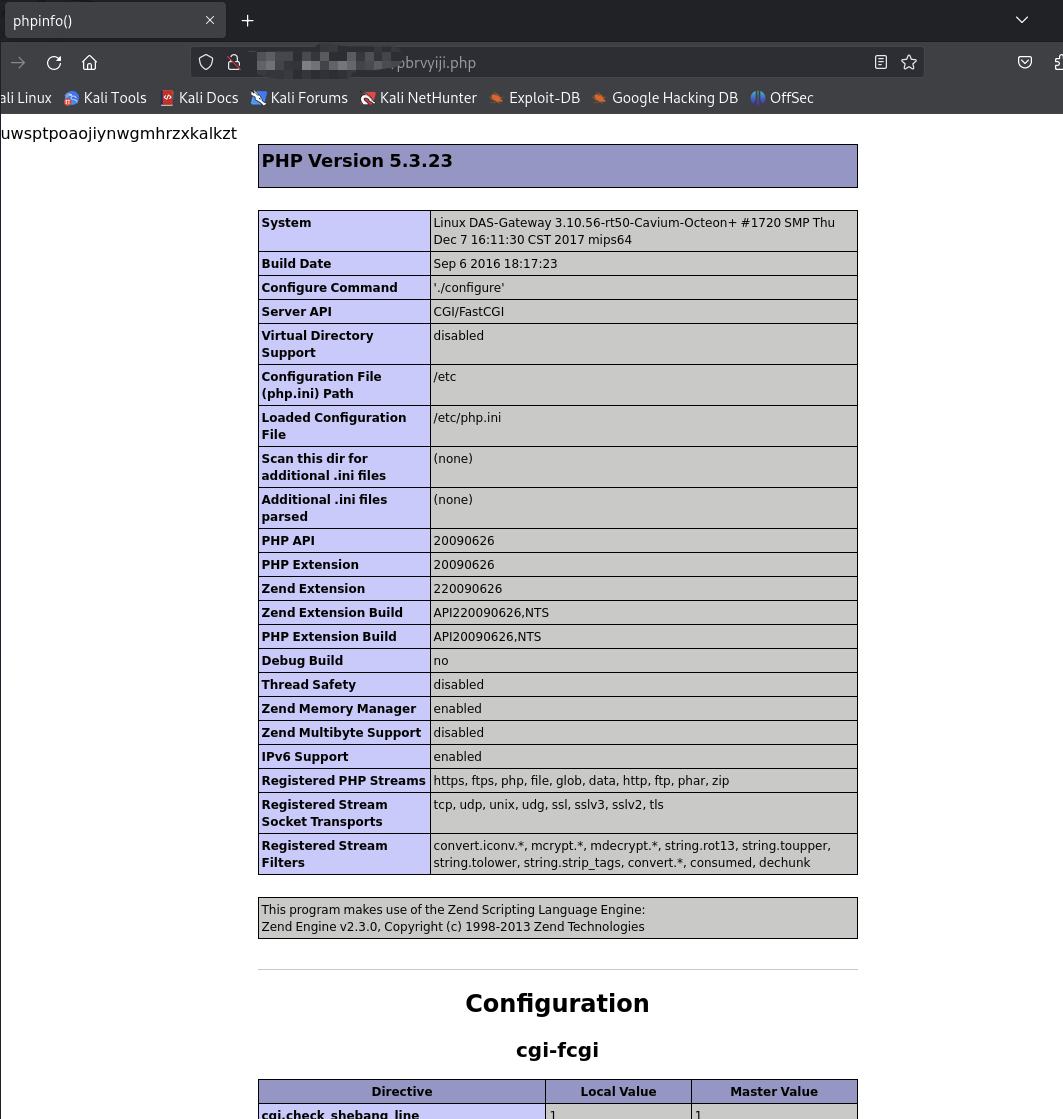1063x1119 pixels.
Task: Click the Zend Memory Manager label
Action: pos(344,709)
